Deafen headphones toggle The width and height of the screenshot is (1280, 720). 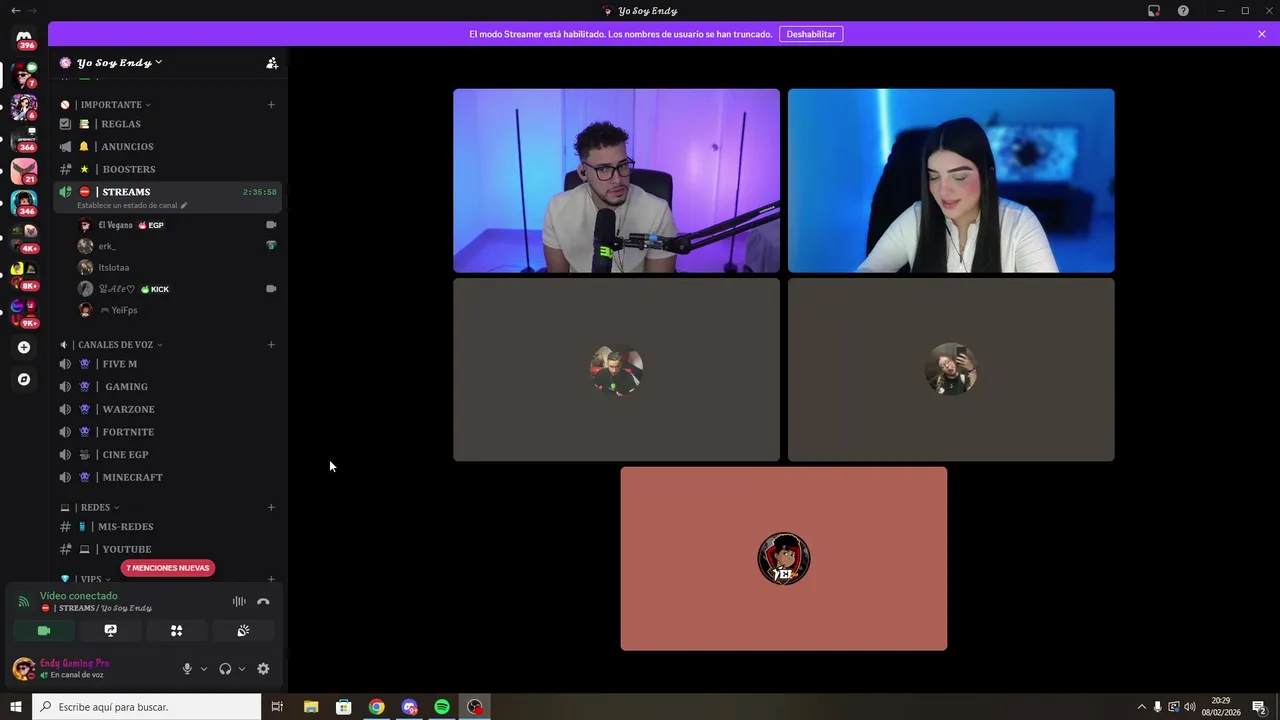(x=225, y=669)
